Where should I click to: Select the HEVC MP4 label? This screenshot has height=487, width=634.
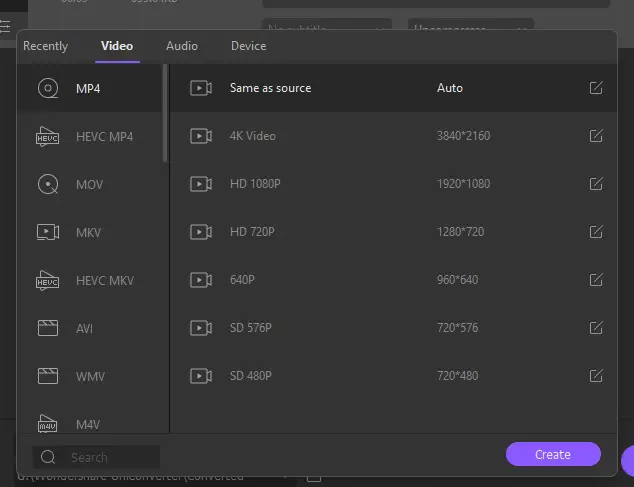(104, 137)
